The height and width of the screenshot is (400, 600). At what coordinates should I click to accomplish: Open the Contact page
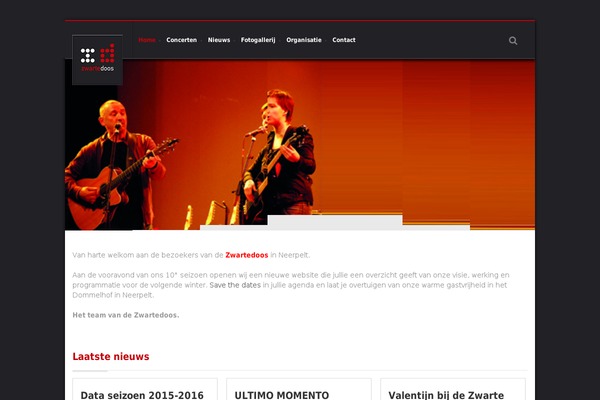tap(344, 40)
